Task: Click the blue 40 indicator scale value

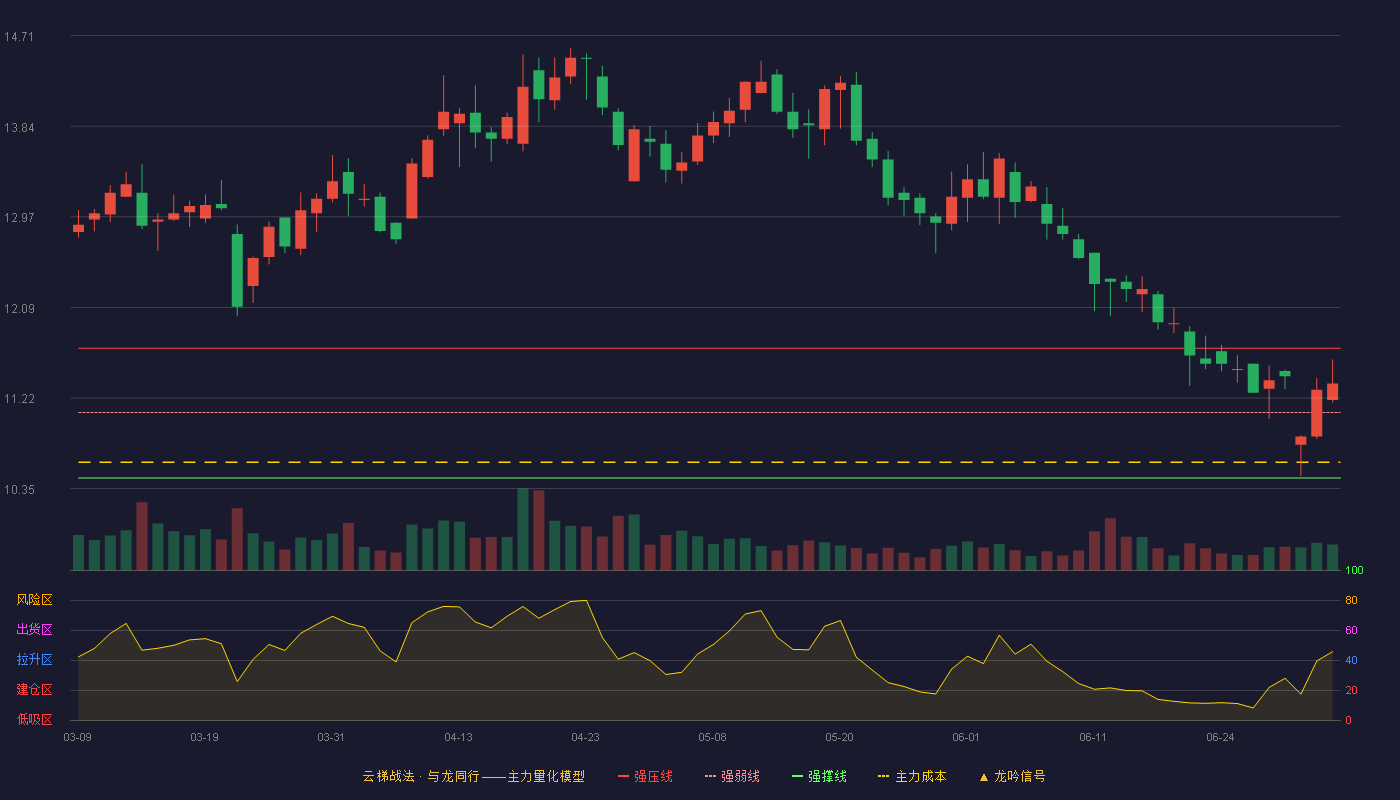Action: [x=1351, y=660]
